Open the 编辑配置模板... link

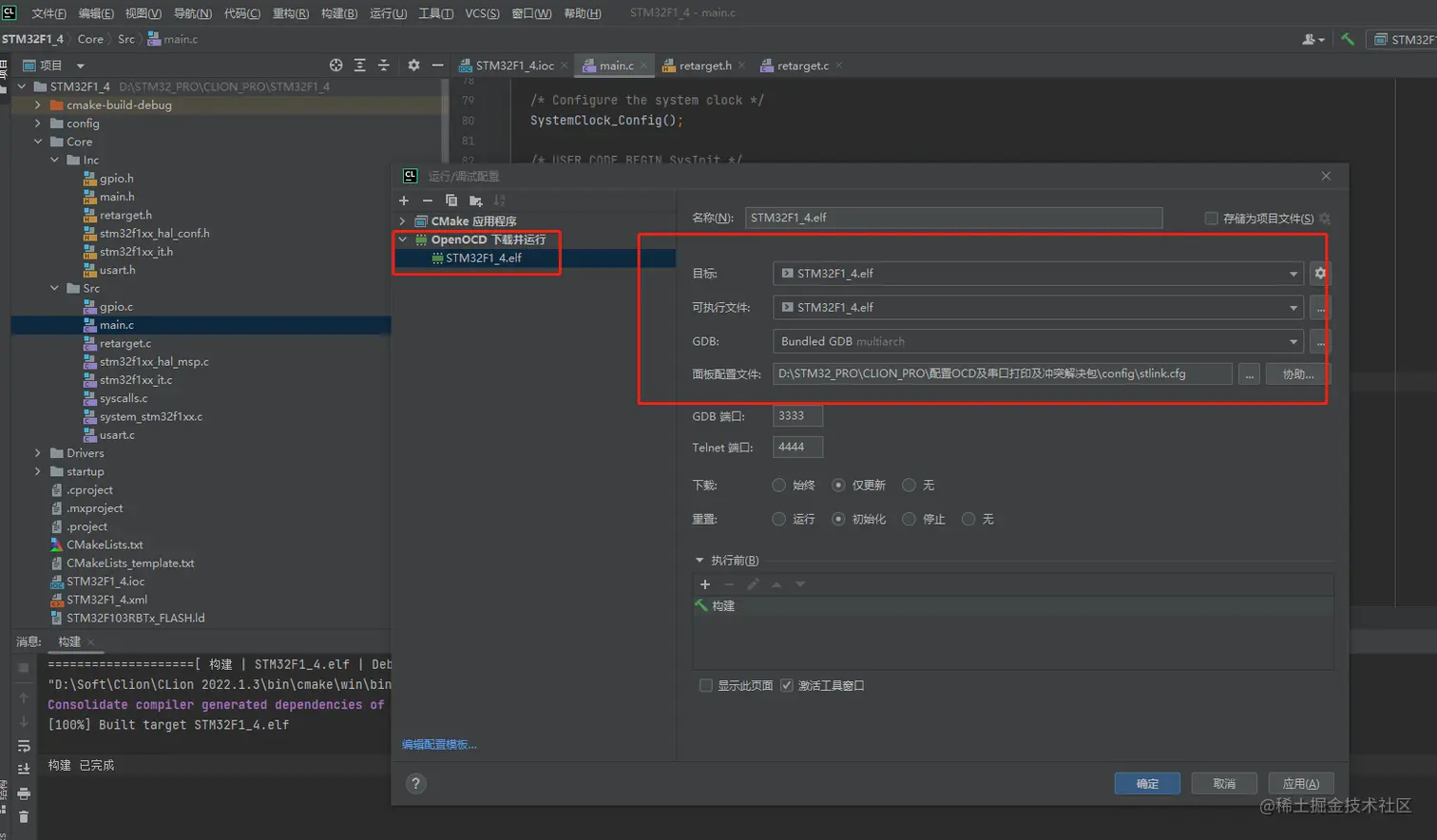439,745
